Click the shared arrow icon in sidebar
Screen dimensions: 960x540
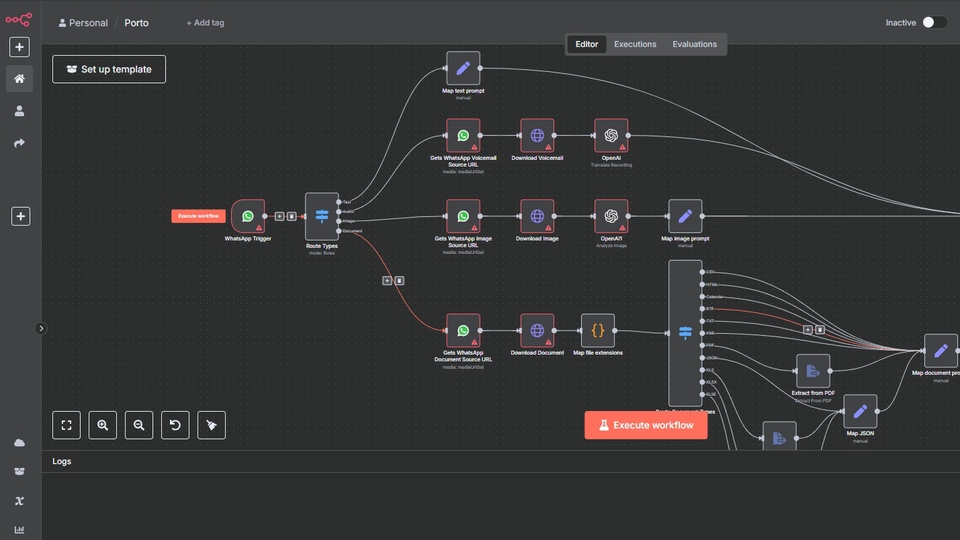click(20, 143)
